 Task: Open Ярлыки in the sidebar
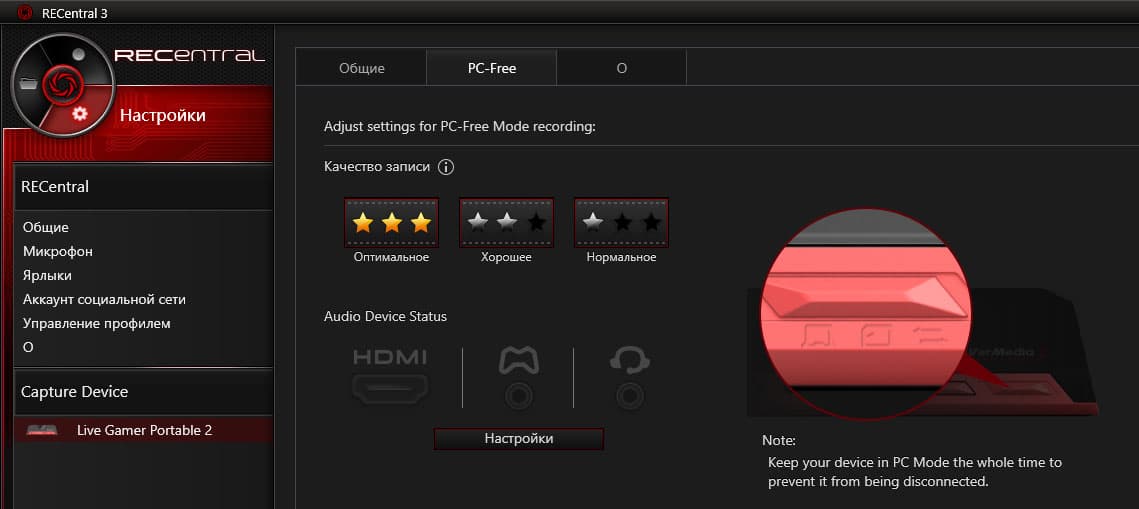(47, 276)
